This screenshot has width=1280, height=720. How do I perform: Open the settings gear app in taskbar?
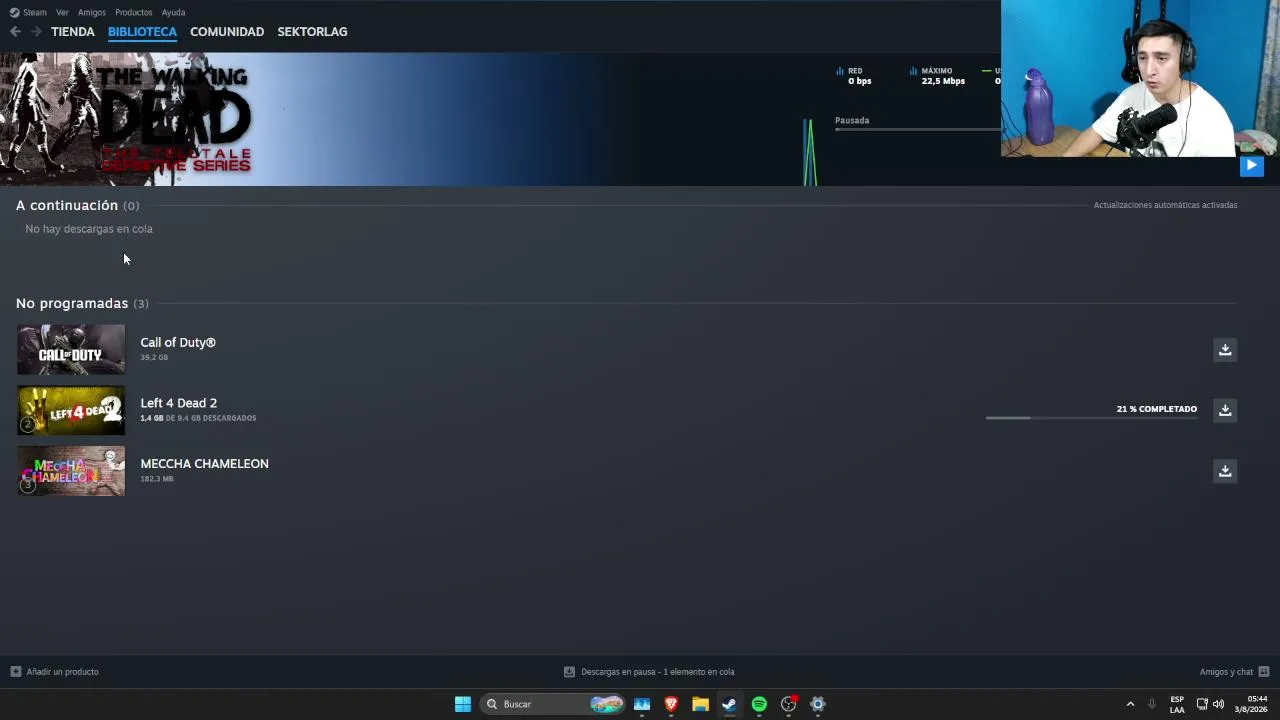click(817, 704)
